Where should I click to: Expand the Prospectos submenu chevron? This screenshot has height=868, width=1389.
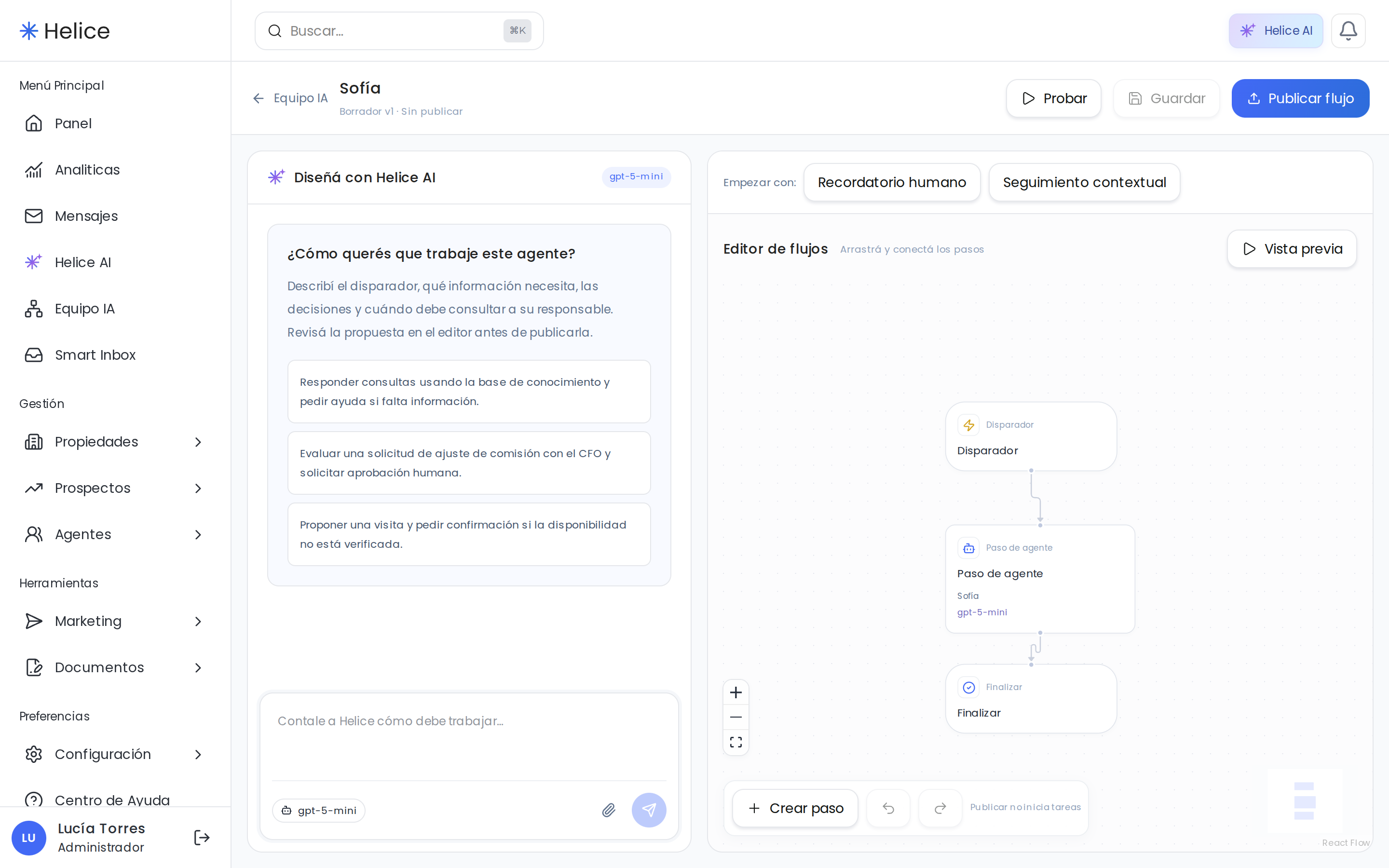click(x=198, y=488)
